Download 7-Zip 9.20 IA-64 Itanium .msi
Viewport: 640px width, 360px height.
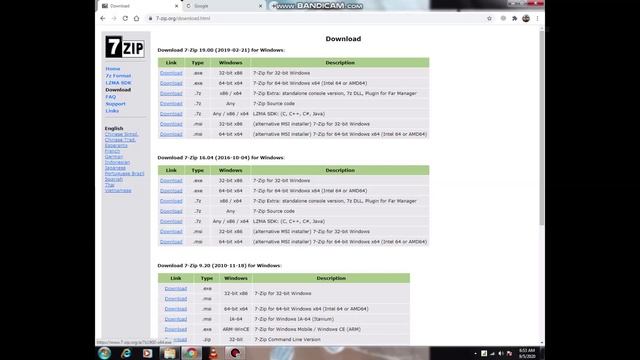tap(176, 319)
